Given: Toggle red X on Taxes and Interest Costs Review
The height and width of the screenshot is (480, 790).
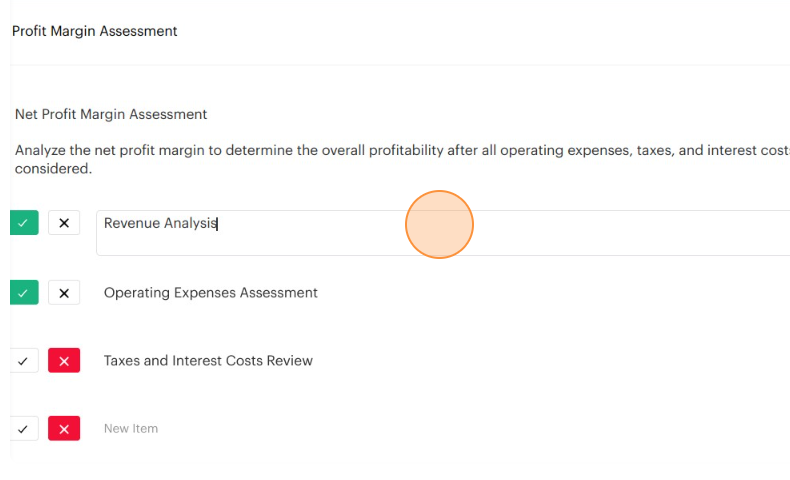Looking at the screenshot, I should click(x=64, y=361).
